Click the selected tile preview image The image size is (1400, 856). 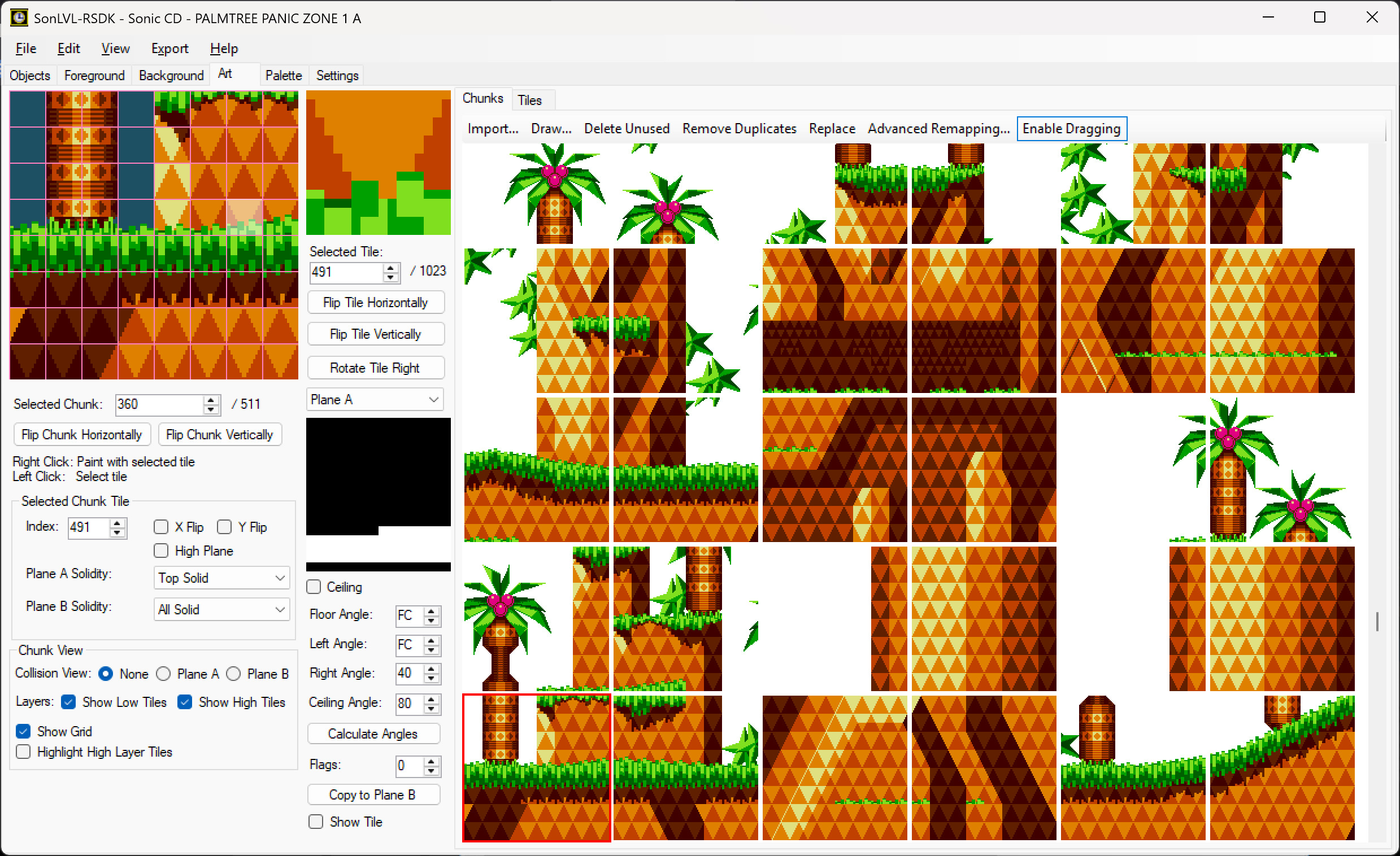pyautogui.click(x=378, y=163)
